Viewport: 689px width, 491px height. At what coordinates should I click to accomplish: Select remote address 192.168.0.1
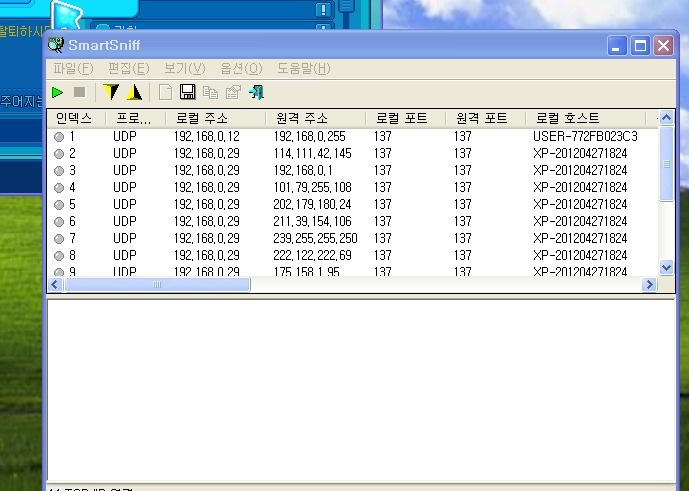point(303,171)
